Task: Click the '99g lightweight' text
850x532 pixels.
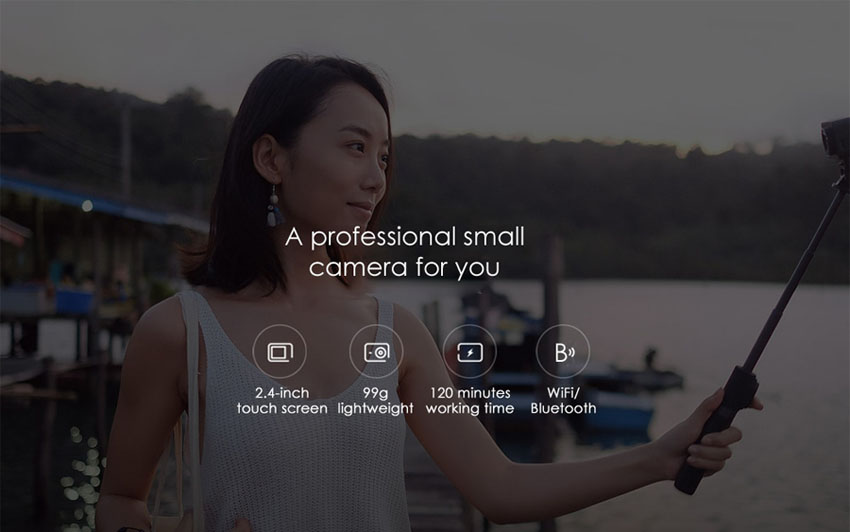Action: [x=375, y=401]
